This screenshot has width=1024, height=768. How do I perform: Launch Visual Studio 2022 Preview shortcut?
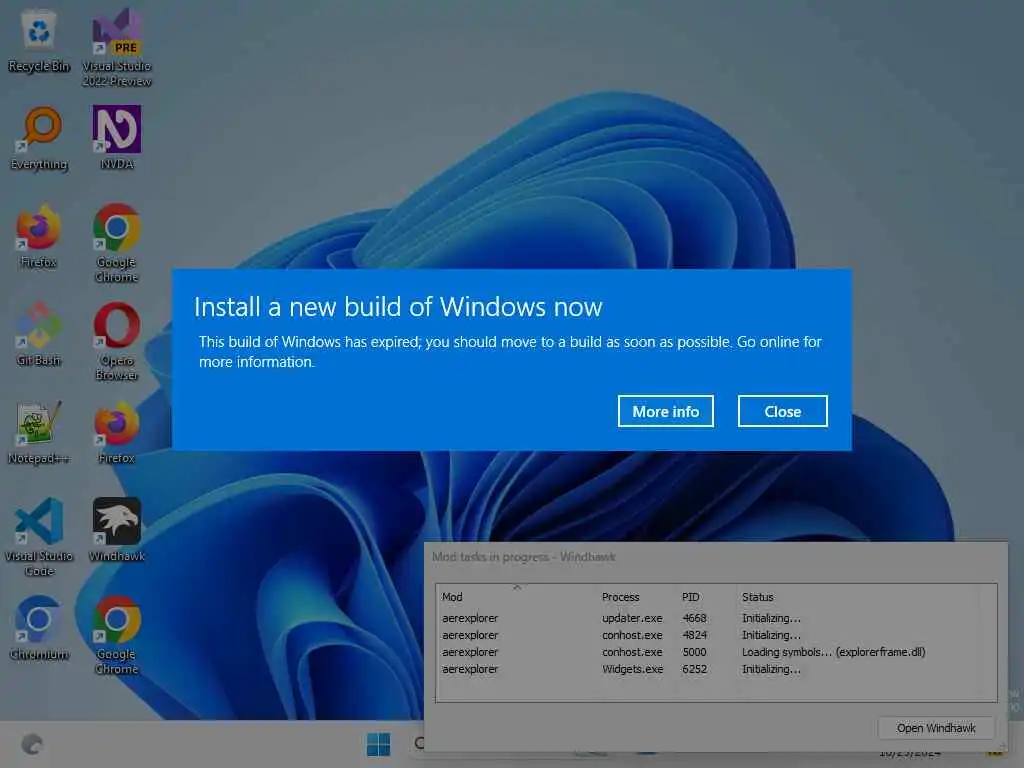(x=117, y=47)
